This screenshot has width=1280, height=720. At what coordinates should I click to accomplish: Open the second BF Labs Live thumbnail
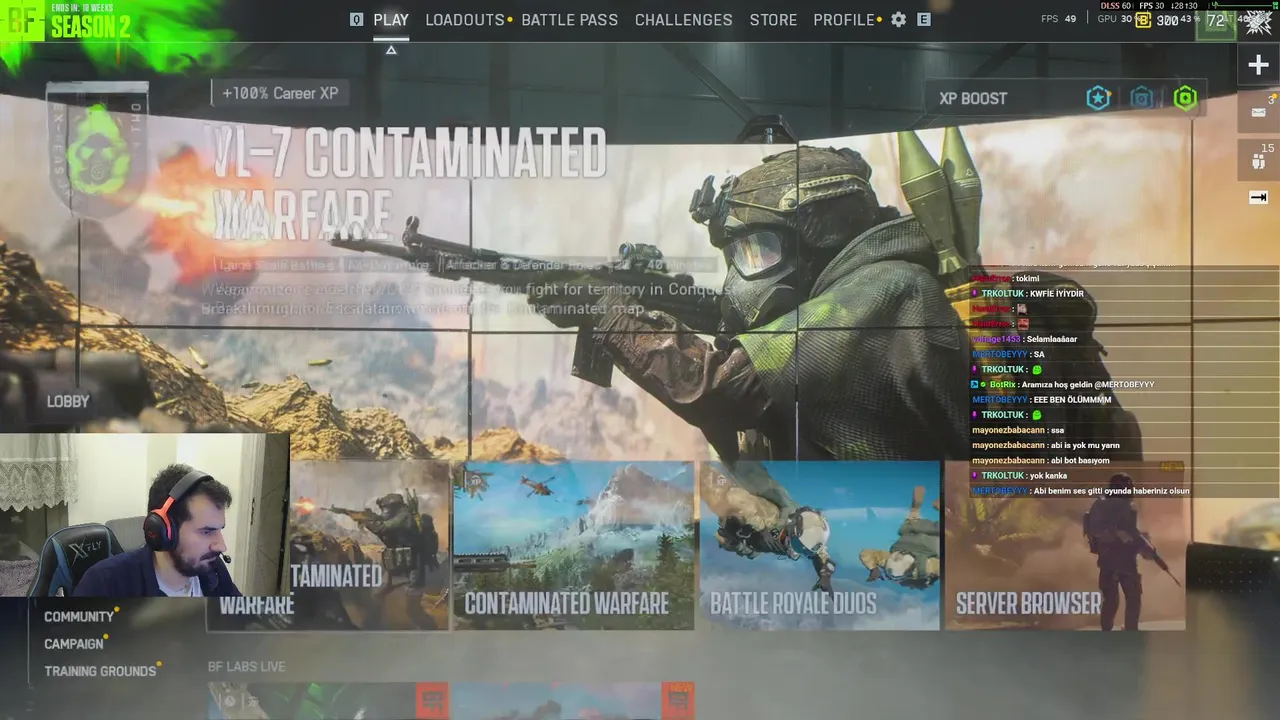point(574,701)
